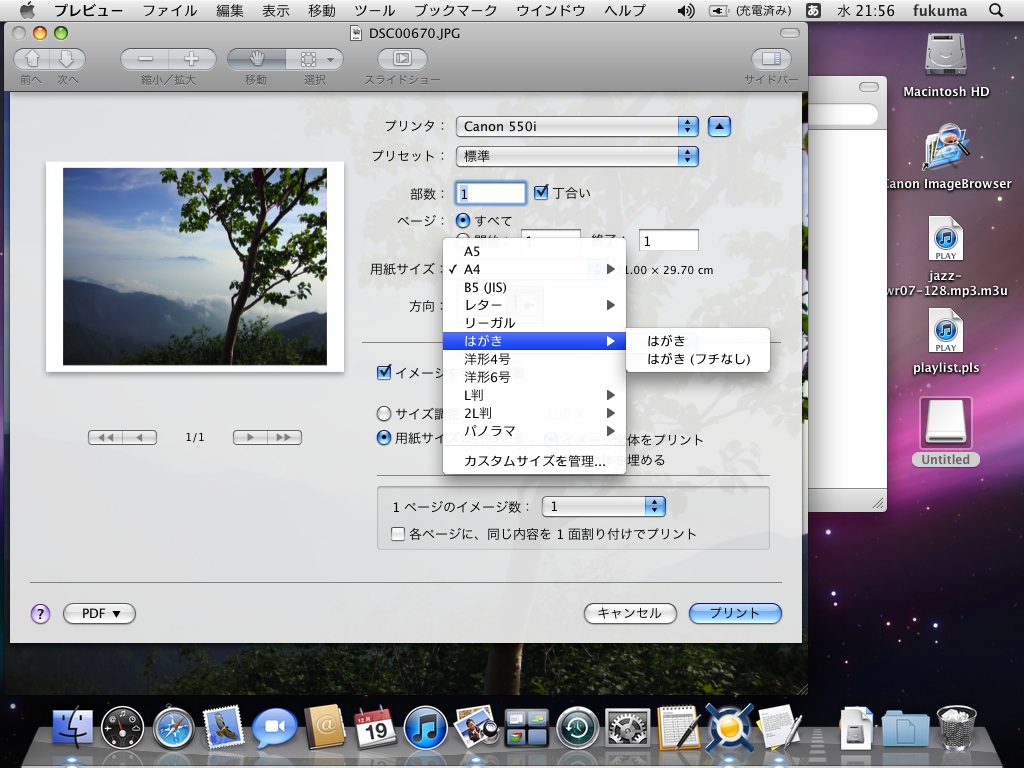
Task: Select the Move hand tool
Action: coord(256,59)
